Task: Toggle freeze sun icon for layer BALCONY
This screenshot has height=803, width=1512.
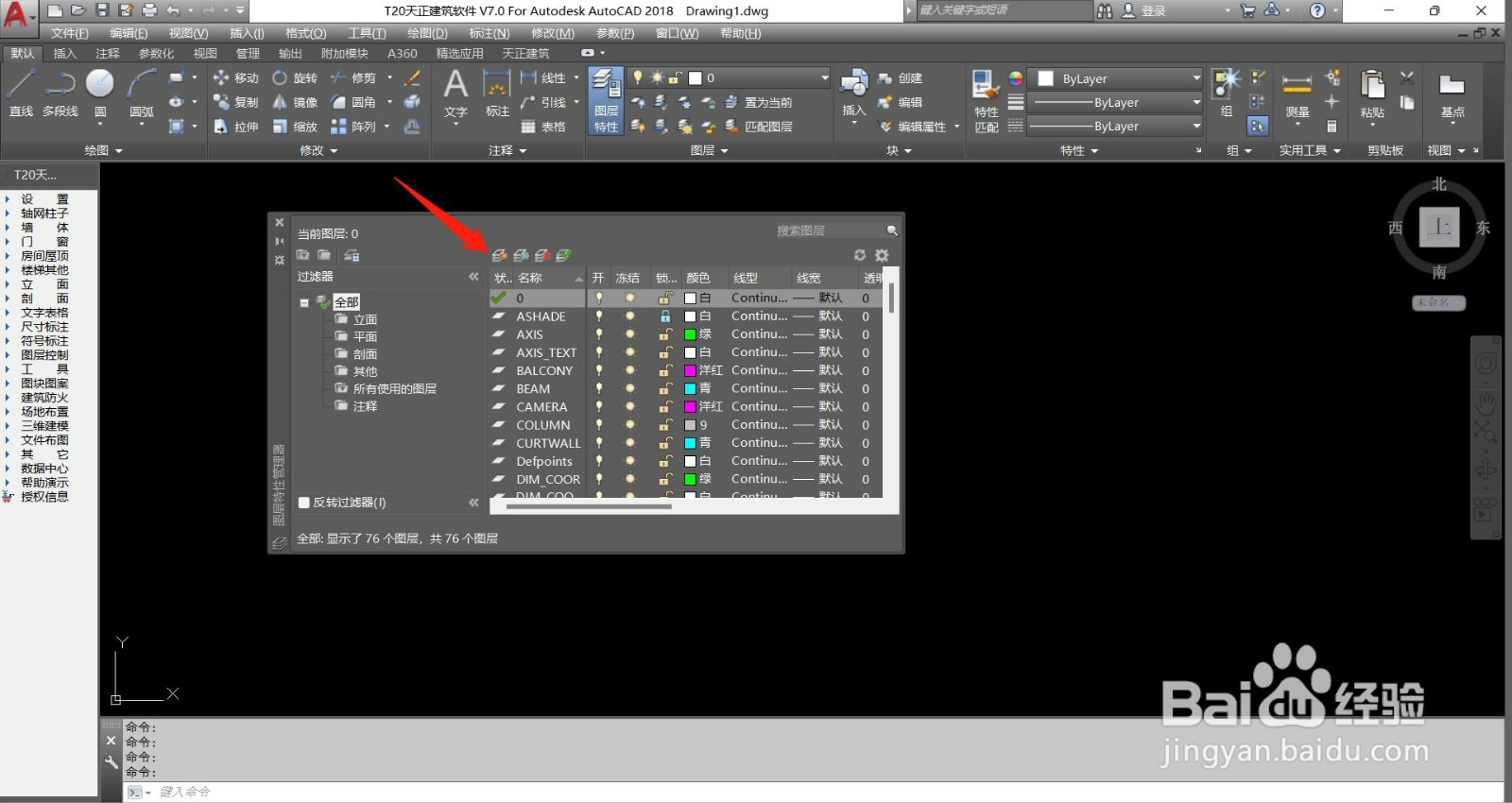Action: [x=630, y=370]
